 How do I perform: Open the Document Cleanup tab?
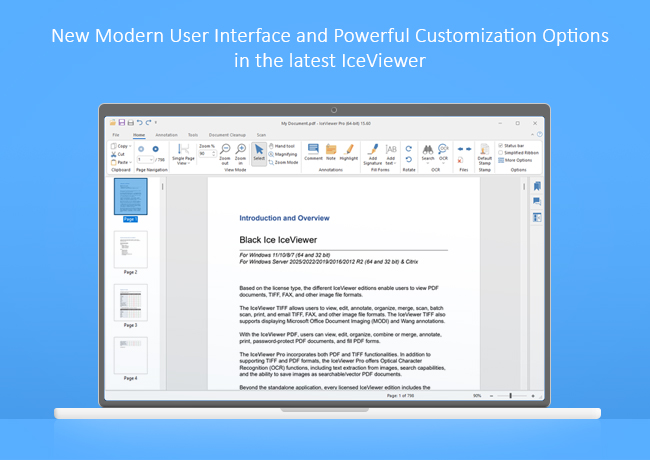[227, 135]
